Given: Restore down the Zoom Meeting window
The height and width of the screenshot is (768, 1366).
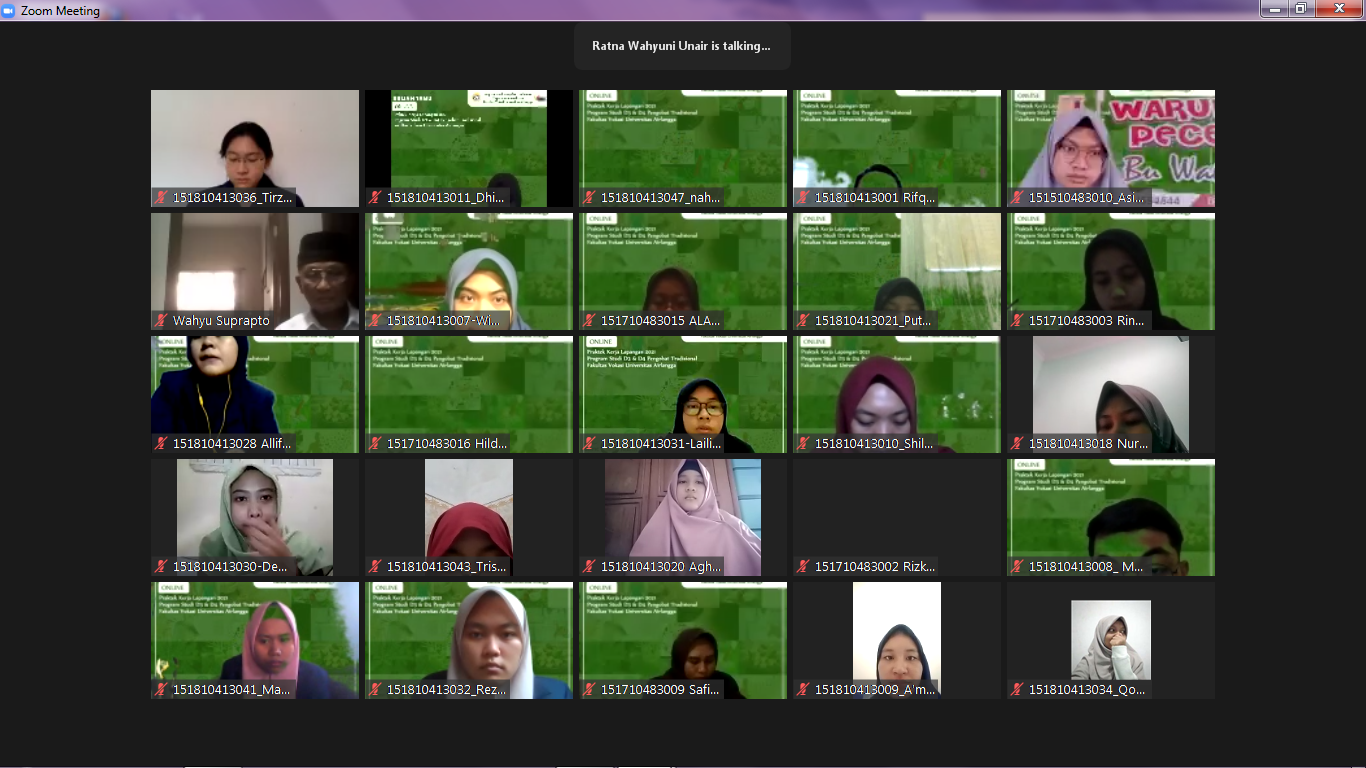Looking at the screenshot, I should (1301, 9).
